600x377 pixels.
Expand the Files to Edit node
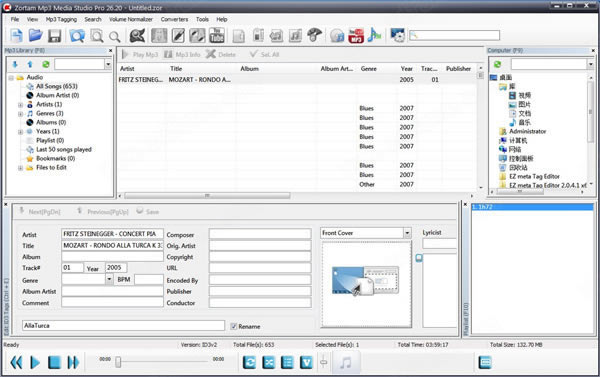click(20, 168)
